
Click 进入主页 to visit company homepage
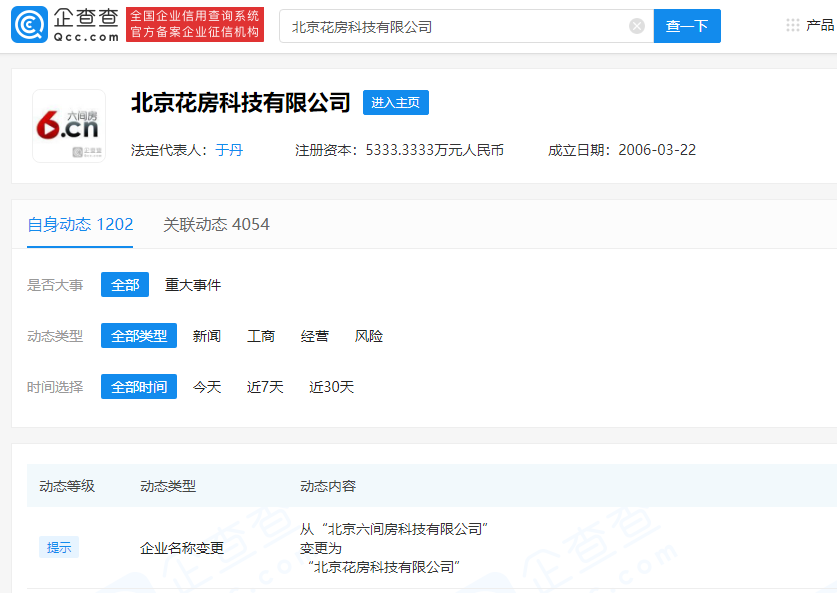coord(395,102)
